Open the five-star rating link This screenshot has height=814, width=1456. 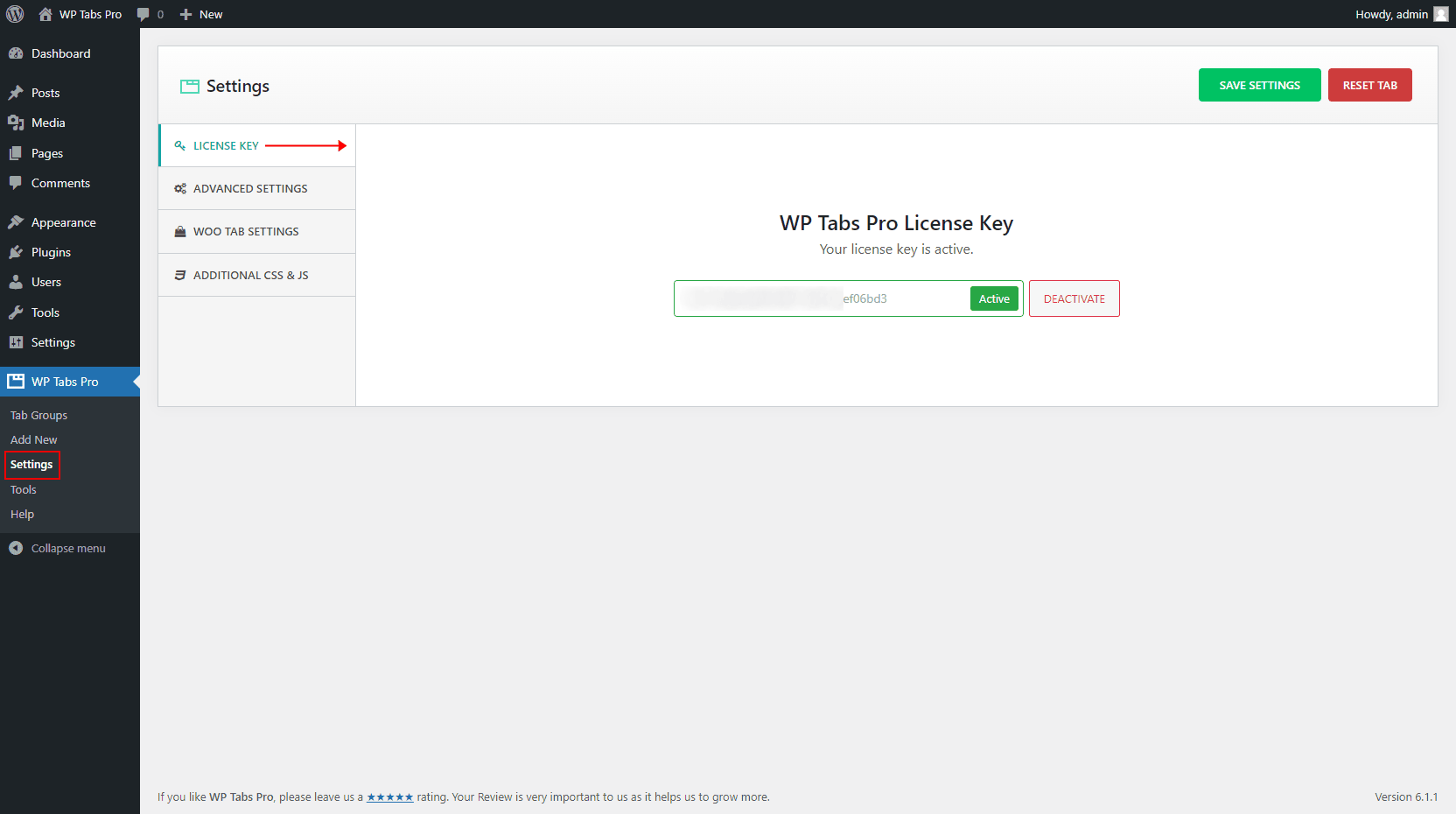tap(389, 796)
